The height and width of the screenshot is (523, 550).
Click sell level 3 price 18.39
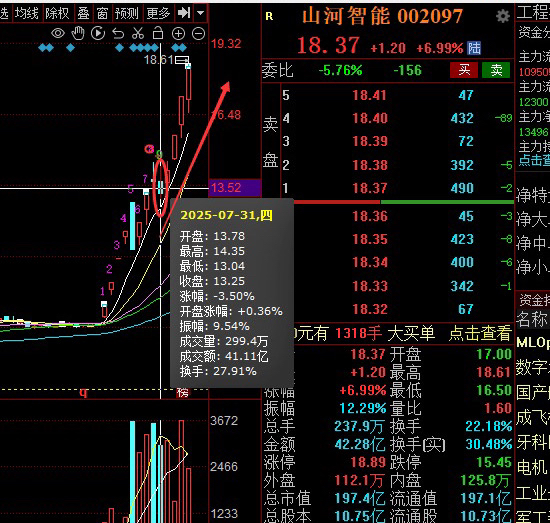point(370,141)
